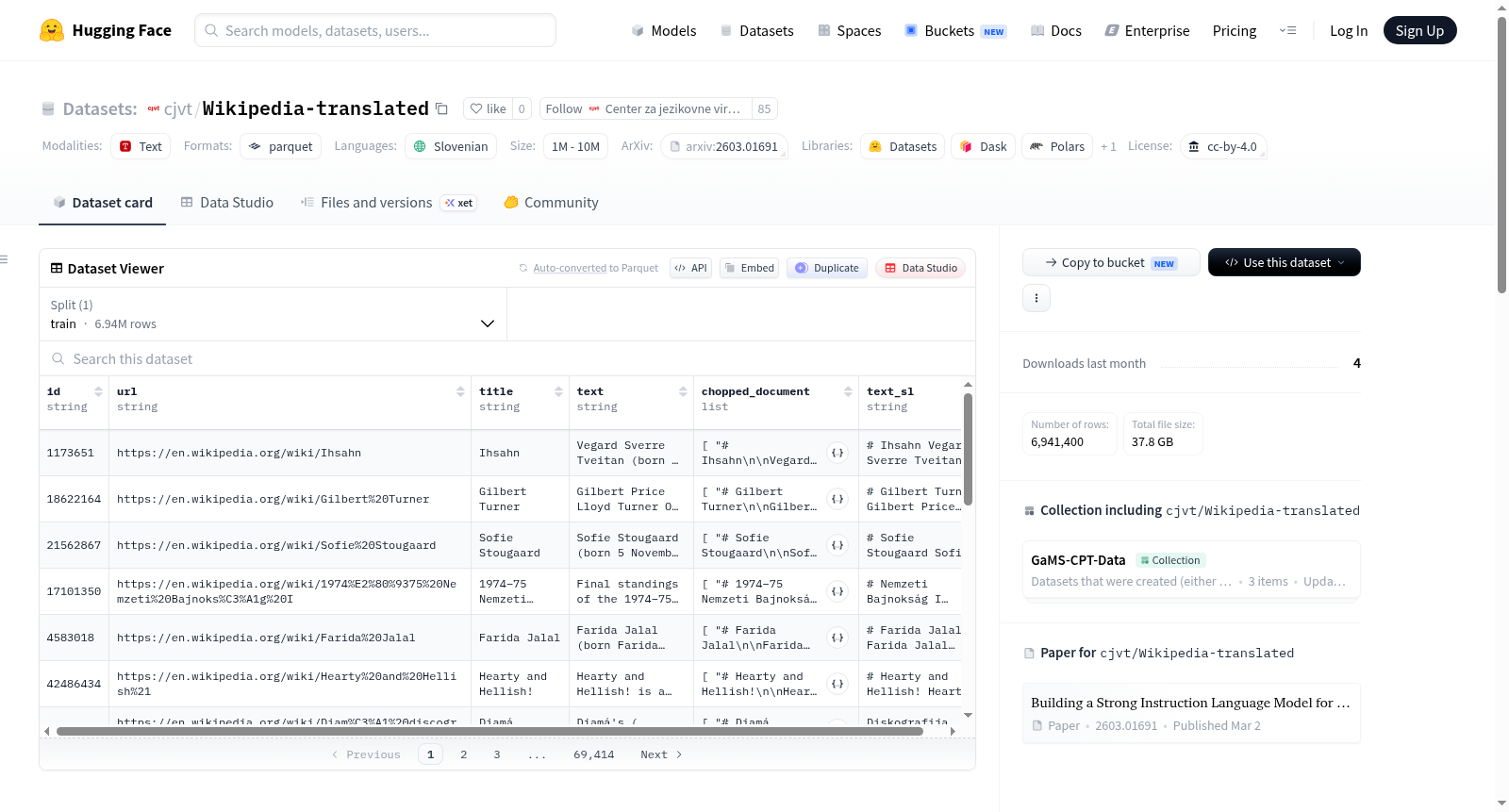Click the Log In link
The width and height of the screenshot is (1509, 812).
(x=1349, y=30)
